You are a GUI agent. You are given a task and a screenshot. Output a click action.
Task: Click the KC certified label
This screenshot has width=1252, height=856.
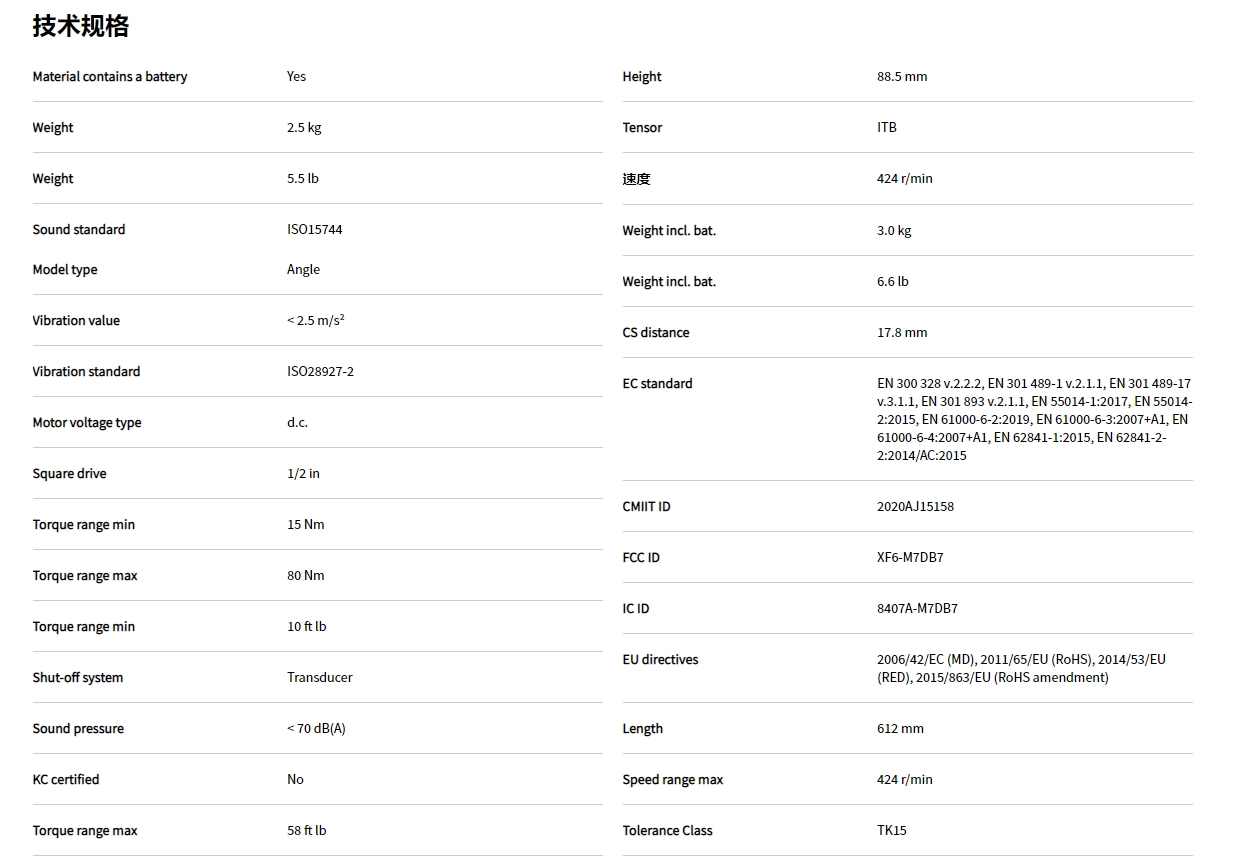66,780
